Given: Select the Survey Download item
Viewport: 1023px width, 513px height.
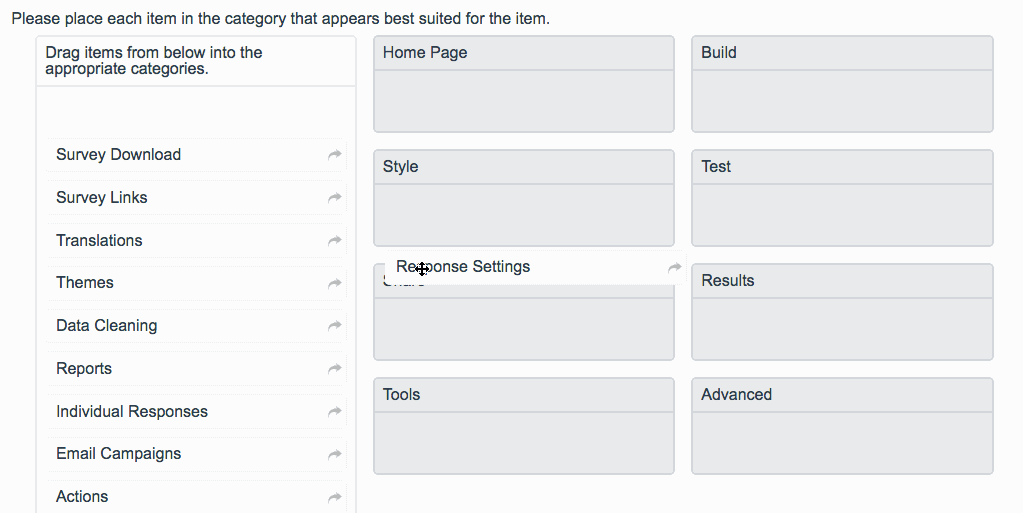Looking at the screenshot, I should (118, 155).
